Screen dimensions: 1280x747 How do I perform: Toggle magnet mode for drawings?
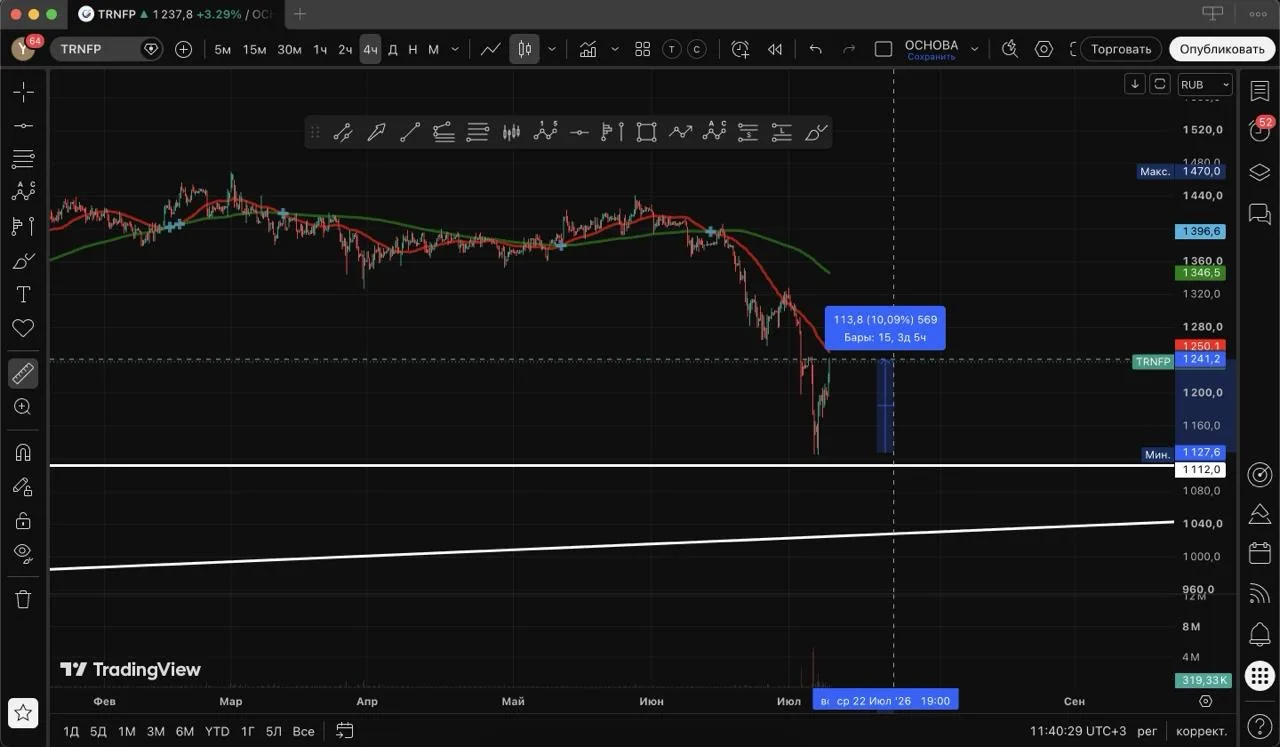point(23,452)
